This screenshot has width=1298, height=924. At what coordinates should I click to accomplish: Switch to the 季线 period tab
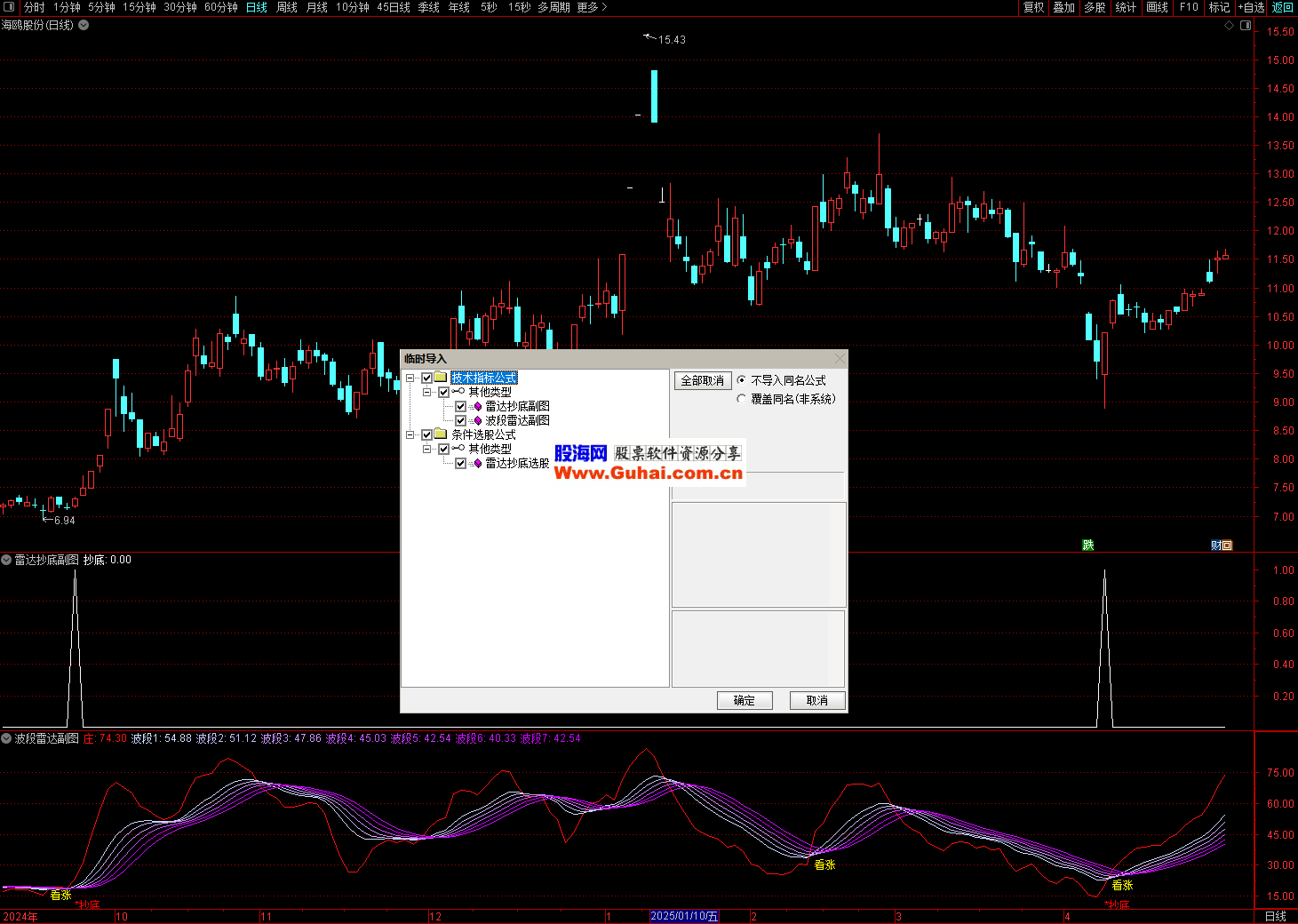click(429, 7)
